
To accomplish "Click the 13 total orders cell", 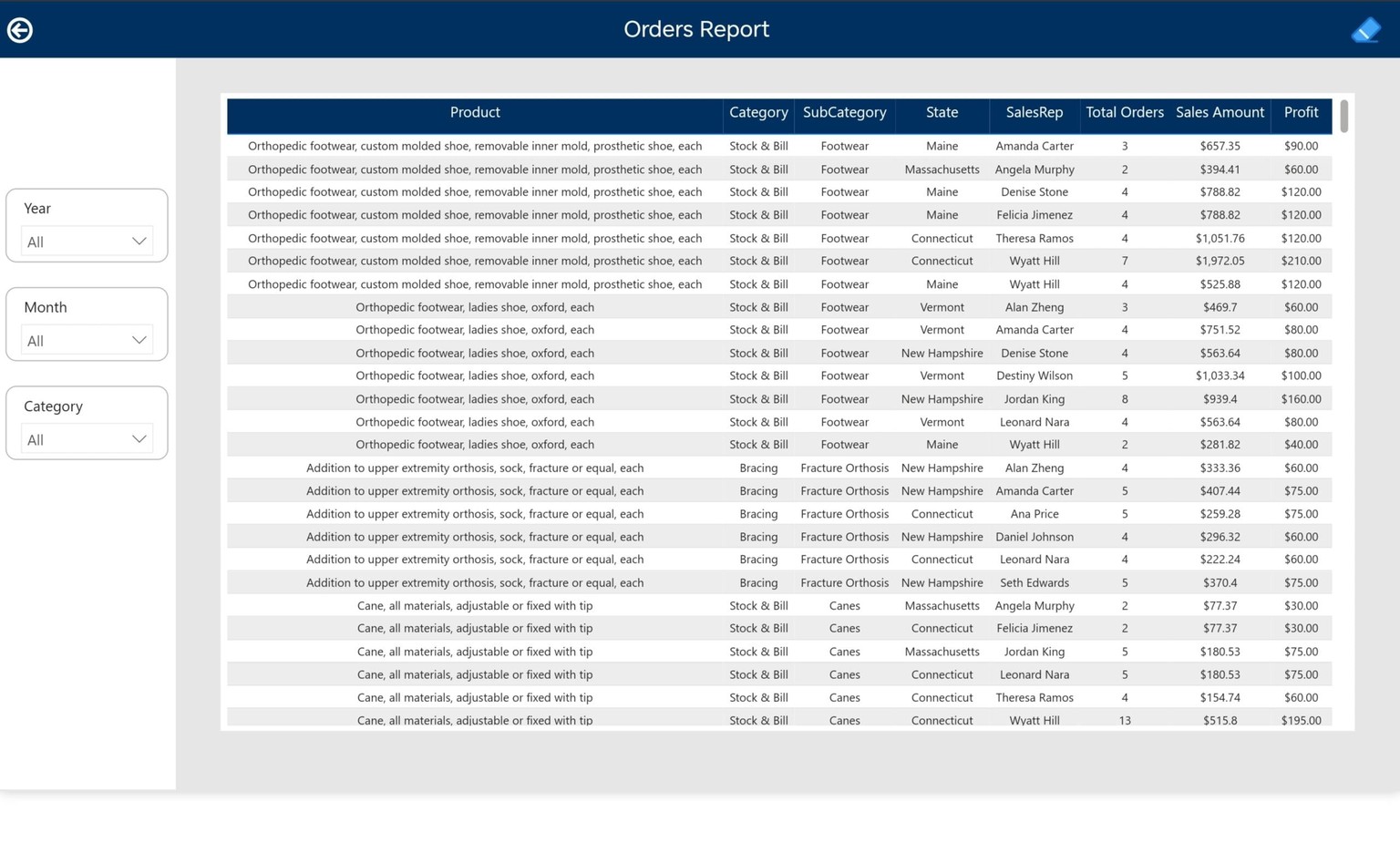I will point(1125,720).
